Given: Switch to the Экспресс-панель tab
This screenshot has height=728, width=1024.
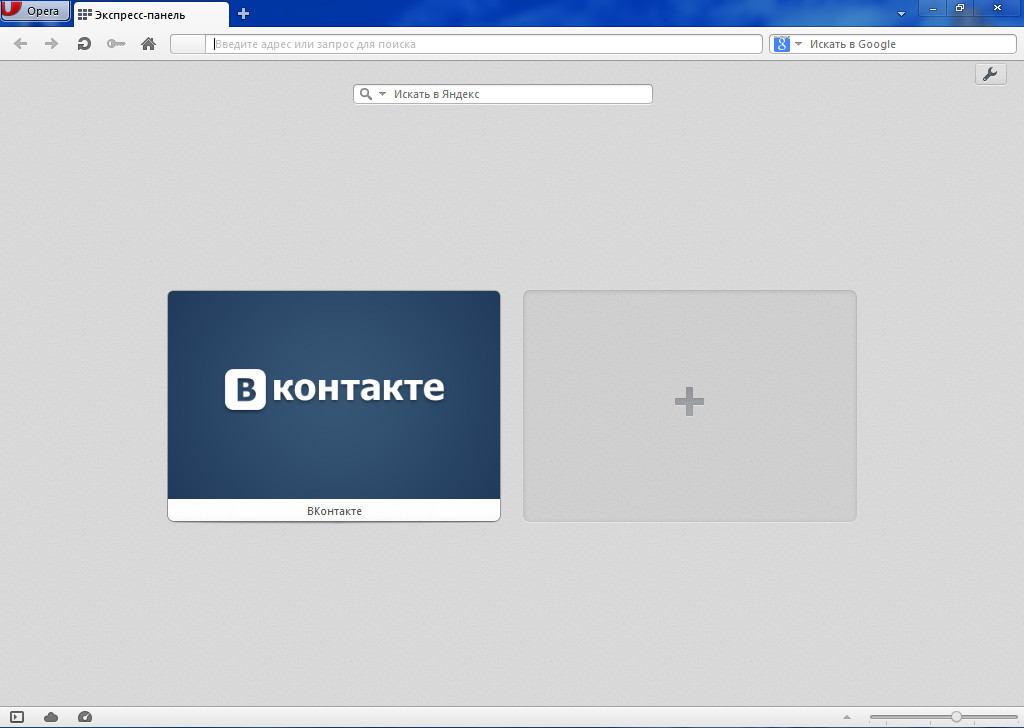Looking at the screenshot, I should coord(152,14).
